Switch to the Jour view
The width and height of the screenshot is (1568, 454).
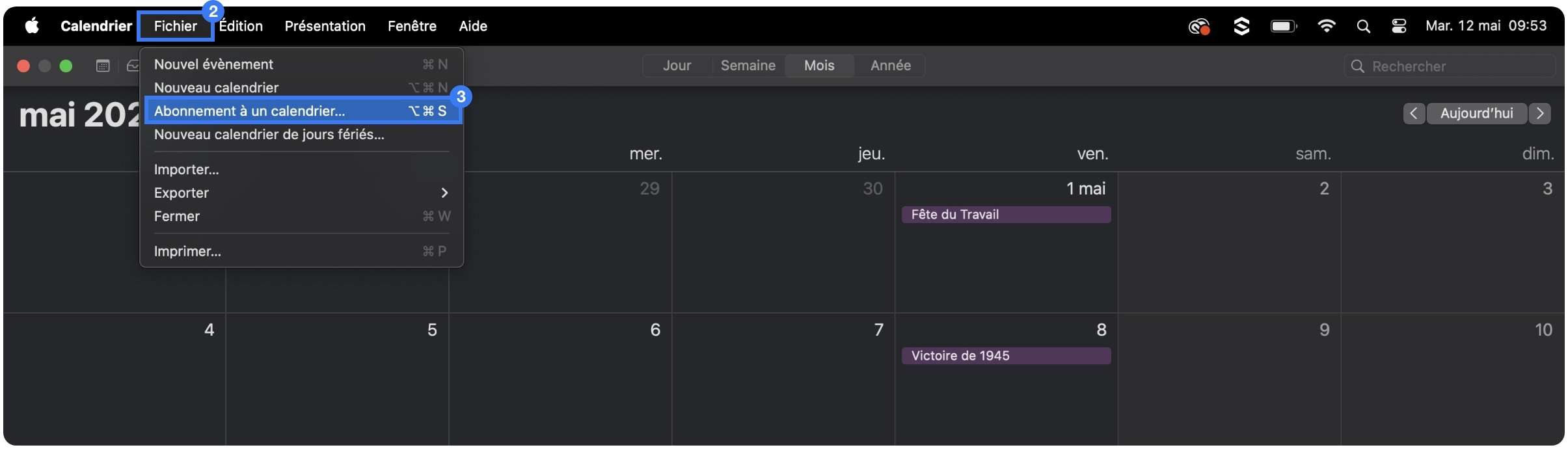tap(677, 66)
